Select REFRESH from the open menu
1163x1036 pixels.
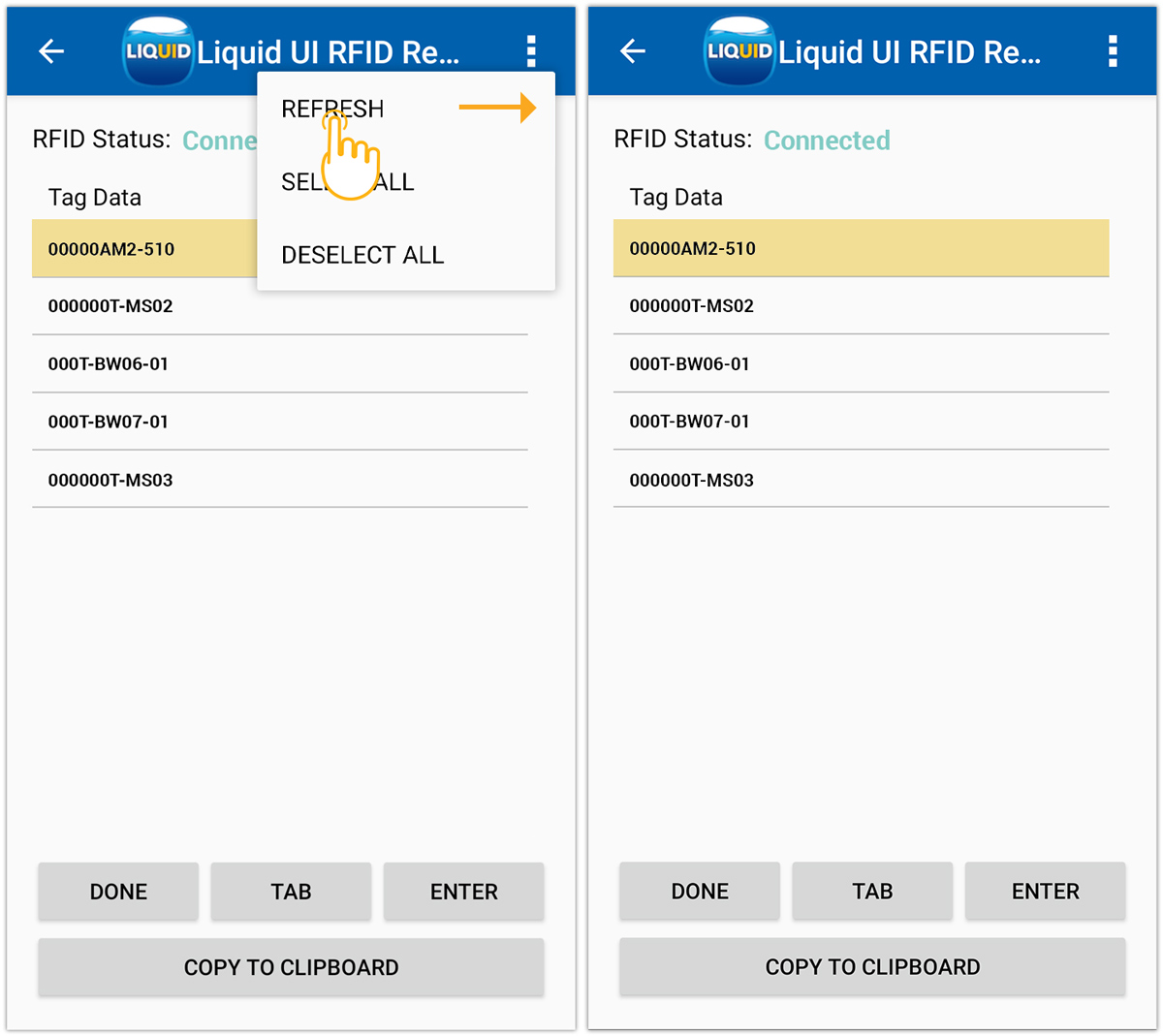[x=330, y=108]
